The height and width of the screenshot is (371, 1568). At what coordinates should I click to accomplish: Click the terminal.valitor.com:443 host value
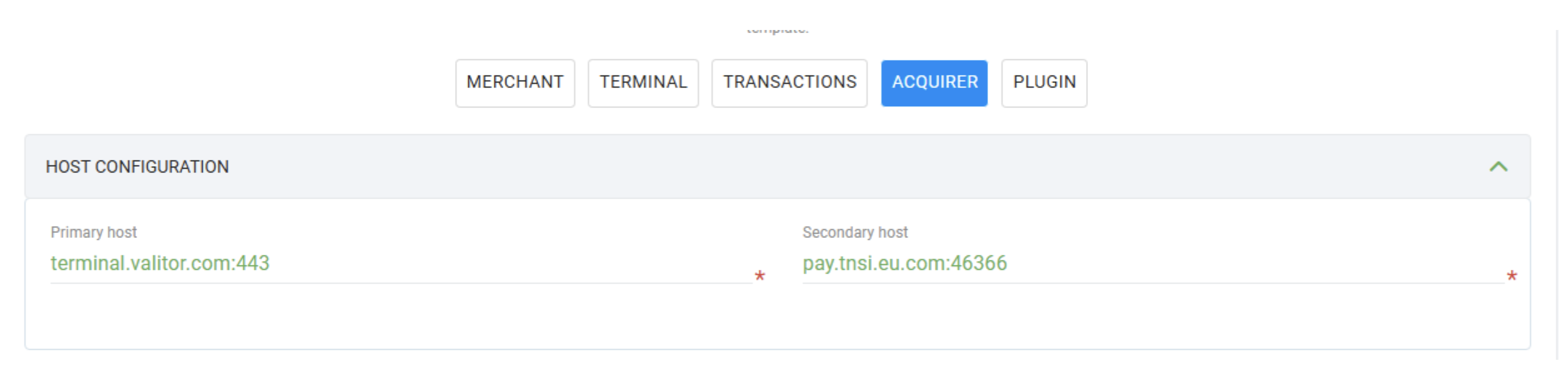coord(160,264)
